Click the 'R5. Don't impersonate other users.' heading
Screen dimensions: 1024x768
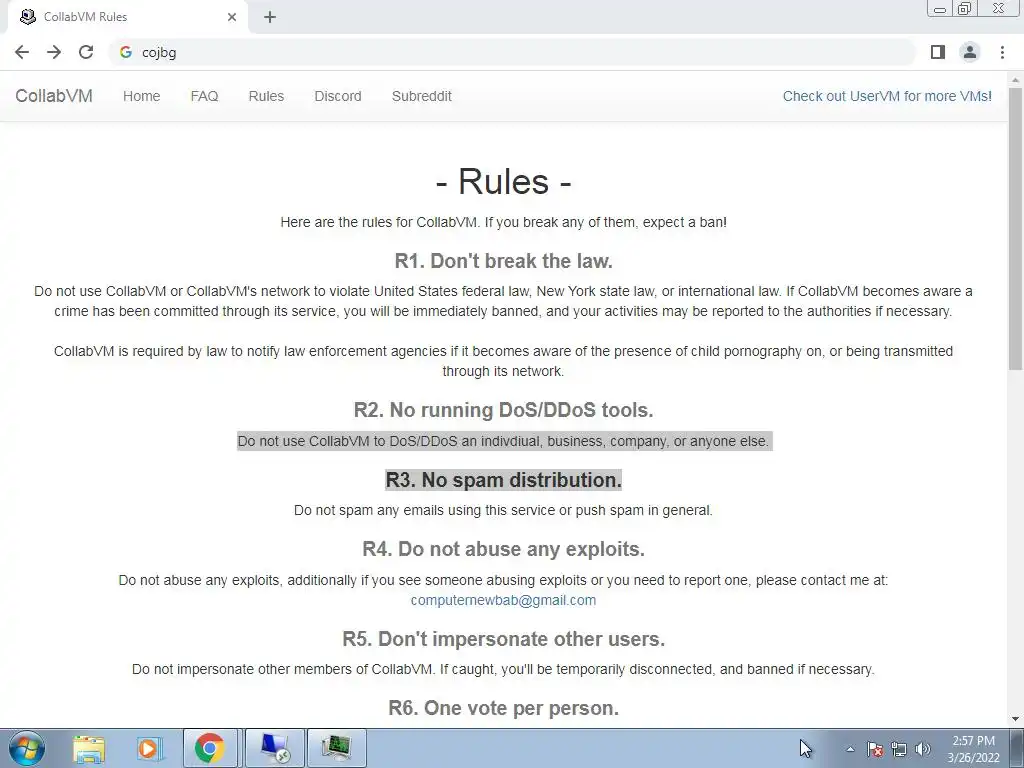point(503,638)
